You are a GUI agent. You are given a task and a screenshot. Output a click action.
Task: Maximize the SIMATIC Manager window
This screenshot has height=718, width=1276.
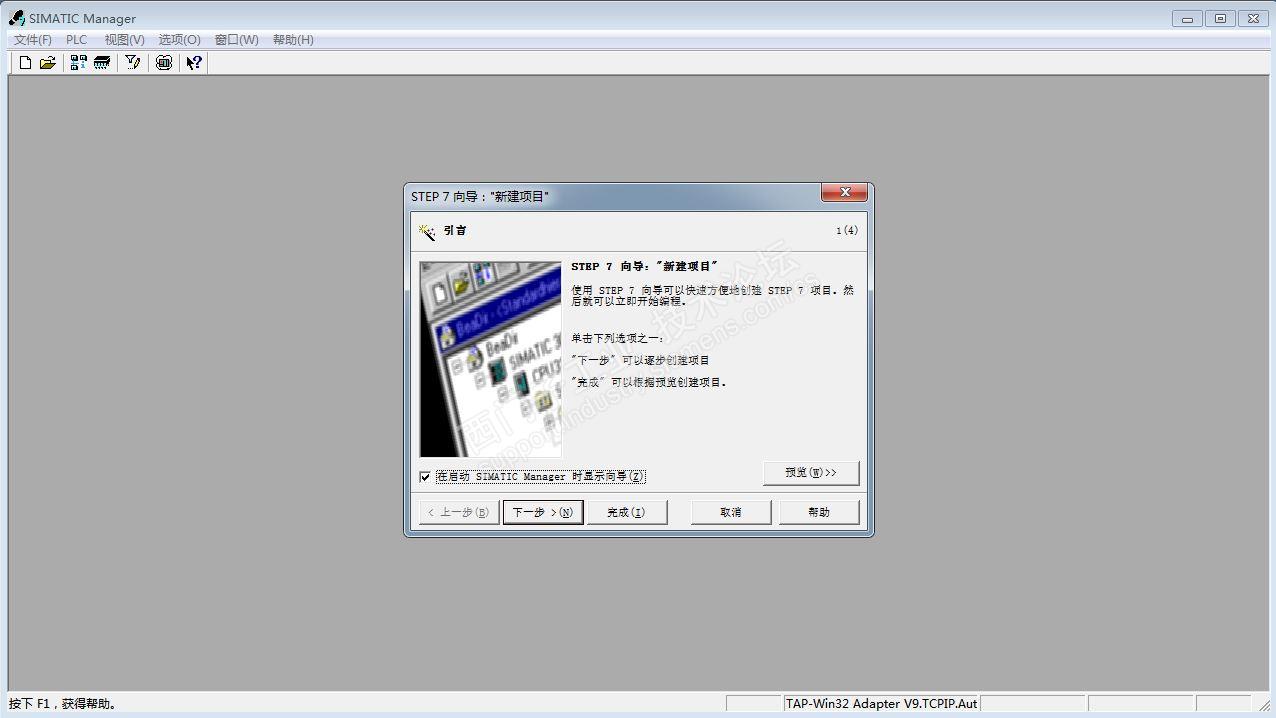pyautogui.click(x=1220, y=18)
